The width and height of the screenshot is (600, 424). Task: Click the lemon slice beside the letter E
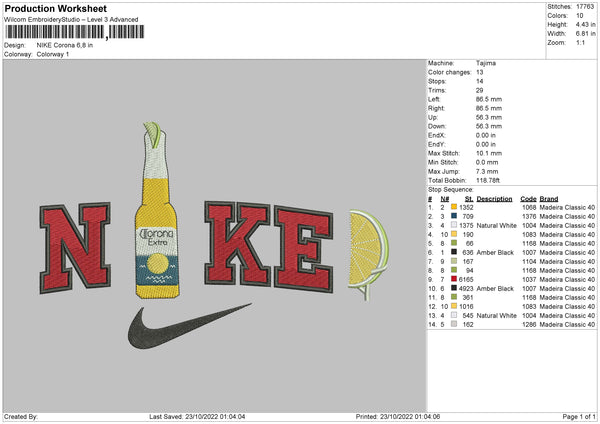368,253
